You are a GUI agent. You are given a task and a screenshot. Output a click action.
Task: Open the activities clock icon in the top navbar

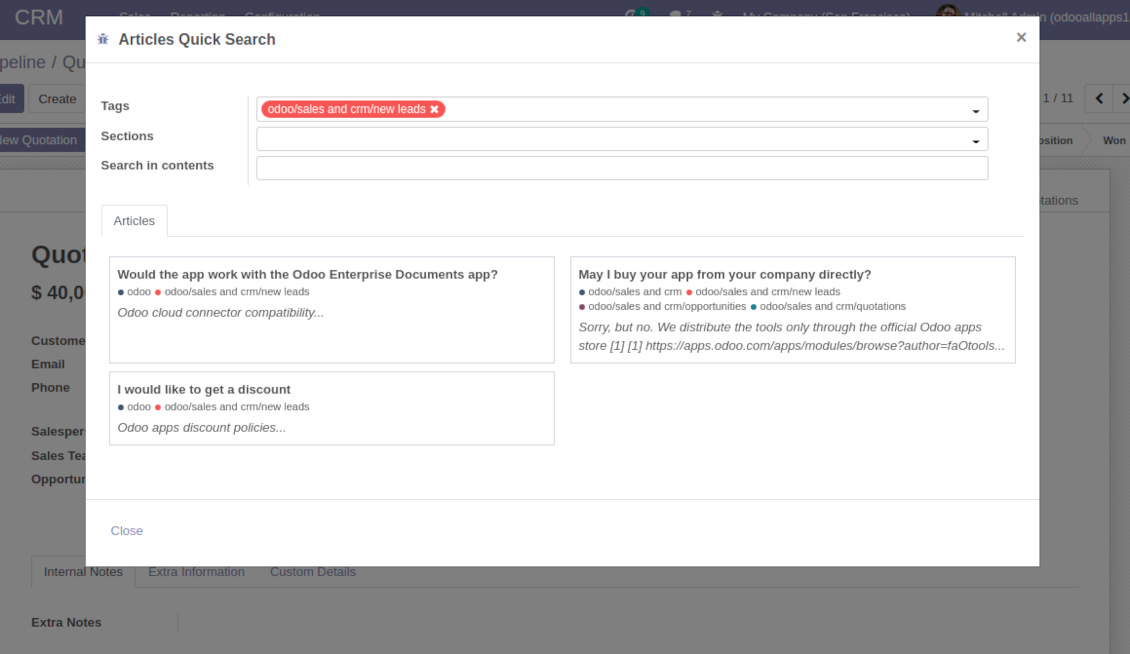coord(636,13)
